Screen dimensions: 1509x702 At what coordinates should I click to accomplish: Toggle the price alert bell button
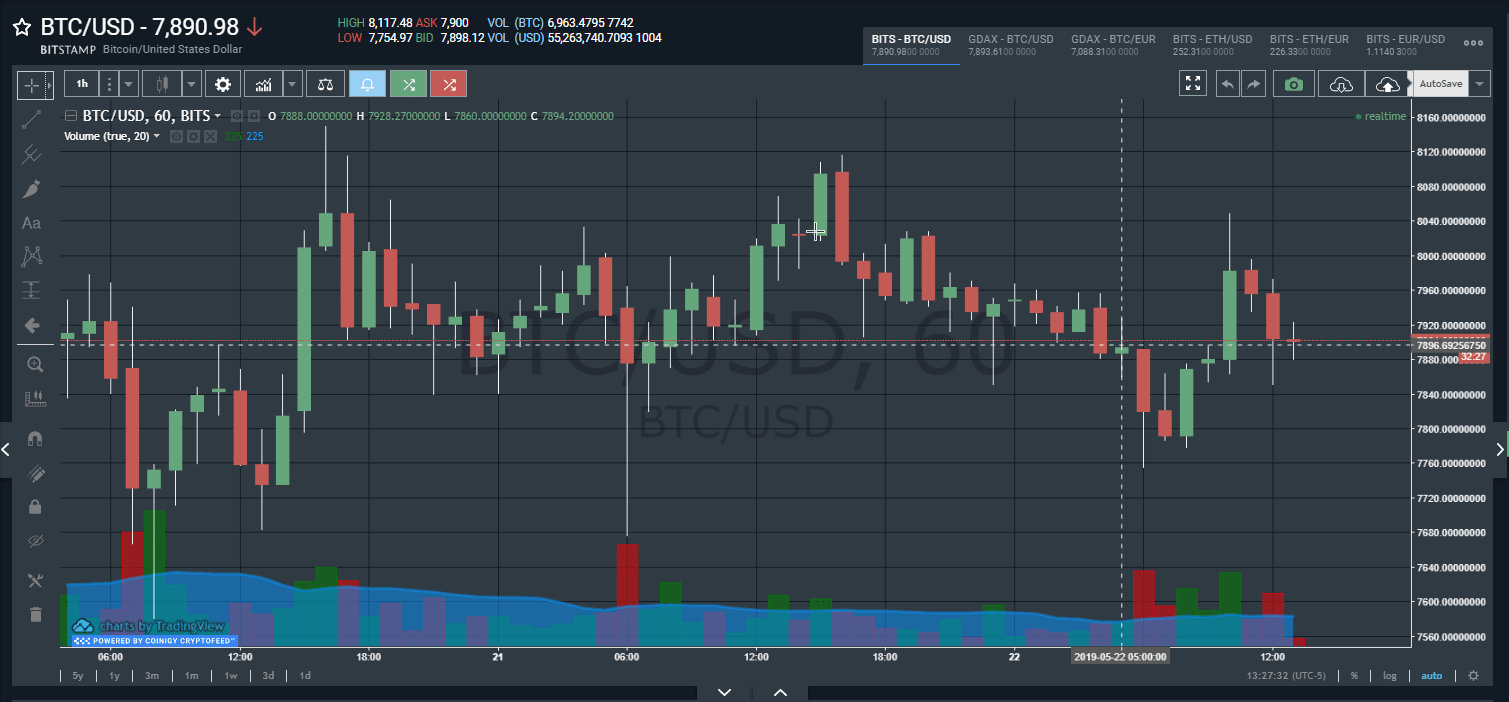367,84
